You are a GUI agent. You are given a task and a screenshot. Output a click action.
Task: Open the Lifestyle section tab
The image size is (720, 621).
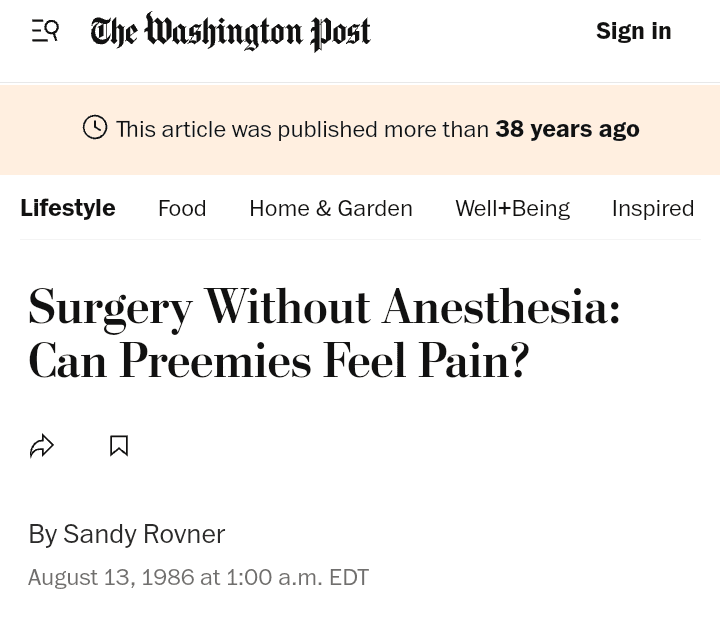pyautogui.click(x=68, y=208)
